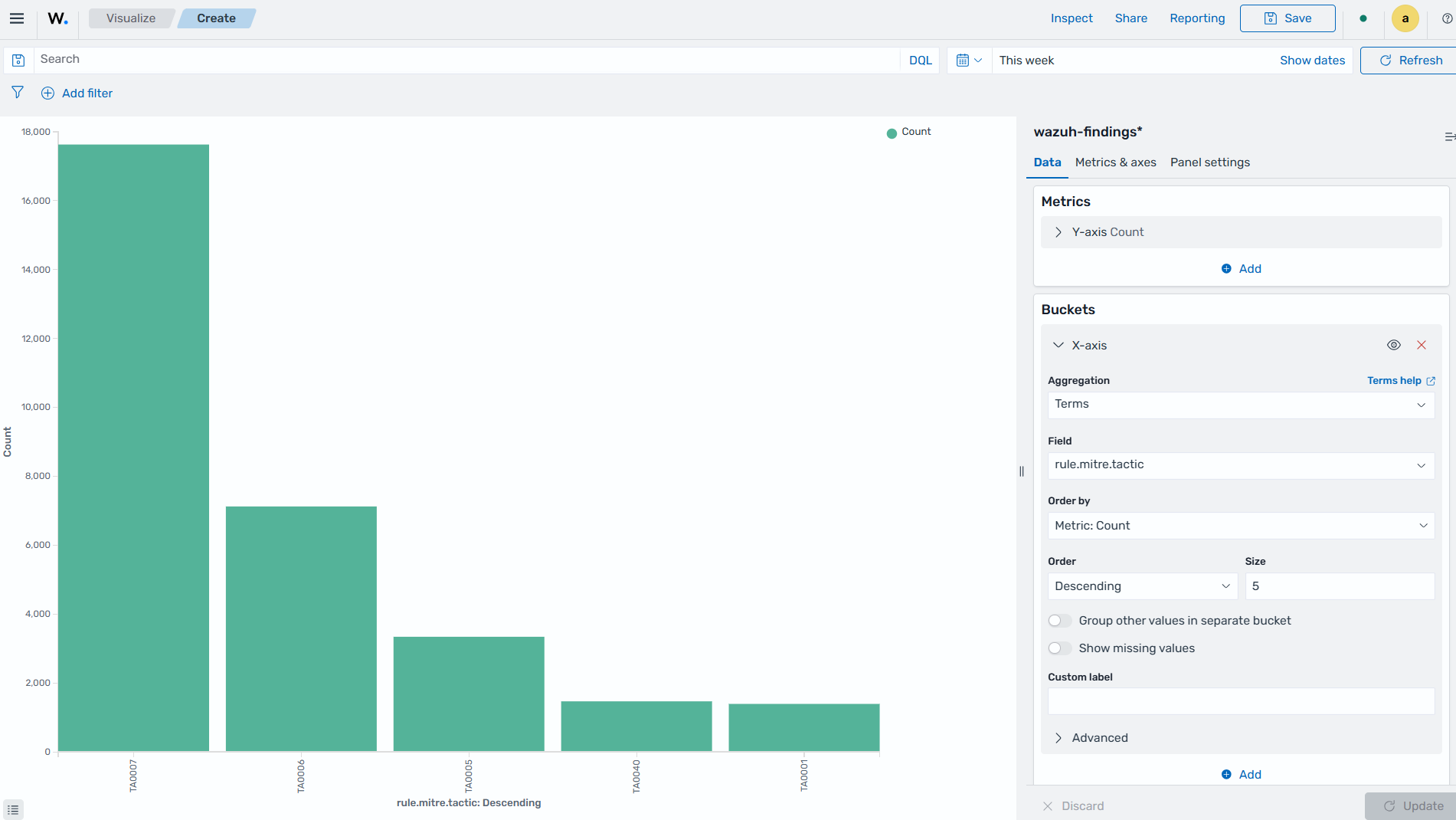The height and width of the screenshot is (820, 1456).
Task: Click the Count legend color dot
Action: (x=892, y=133)
